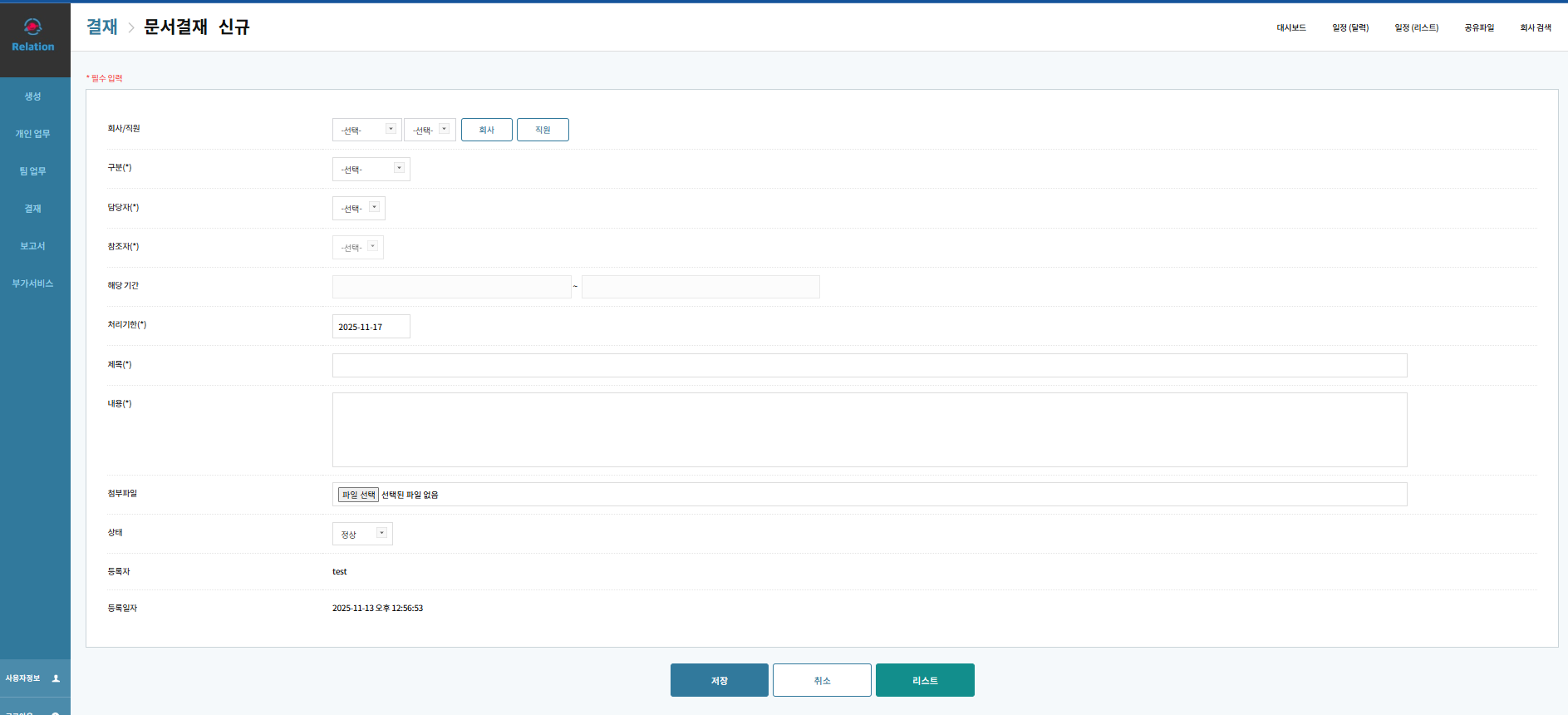Open the 생성 sidebar menu
The width and height of the screenshot is (1568, 715).
tap(33, 96)
